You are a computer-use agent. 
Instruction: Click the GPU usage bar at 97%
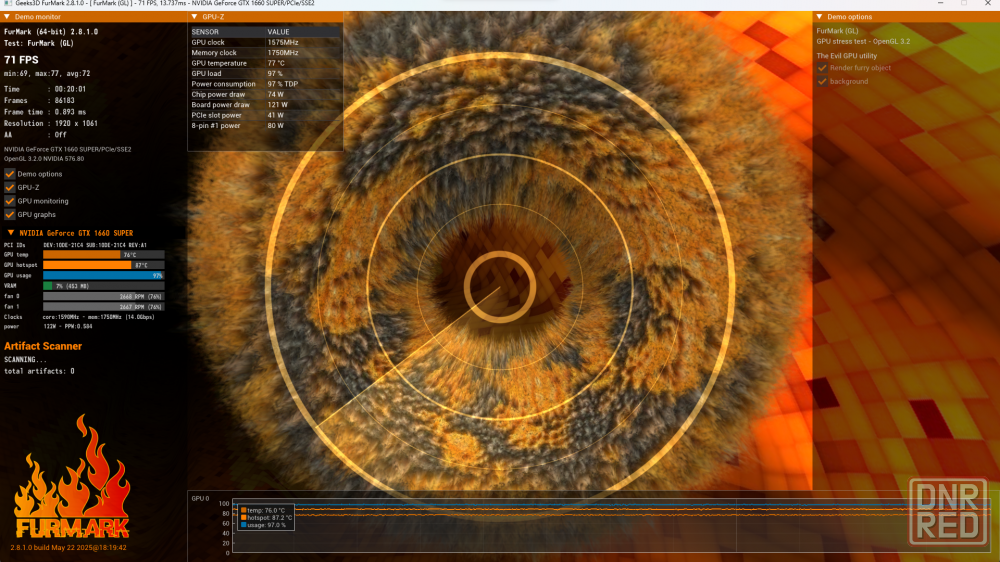click(x=103, y=276)
